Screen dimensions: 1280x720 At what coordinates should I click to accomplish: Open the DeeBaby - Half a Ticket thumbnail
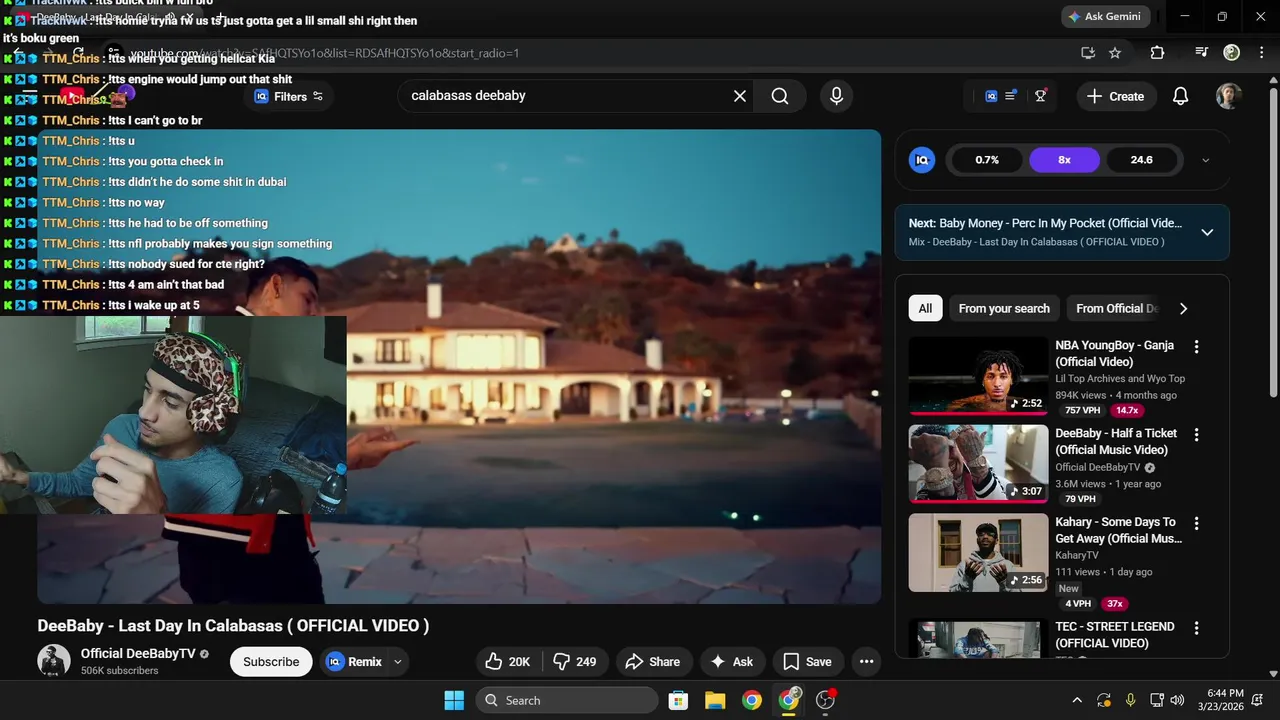pos(978,464)
